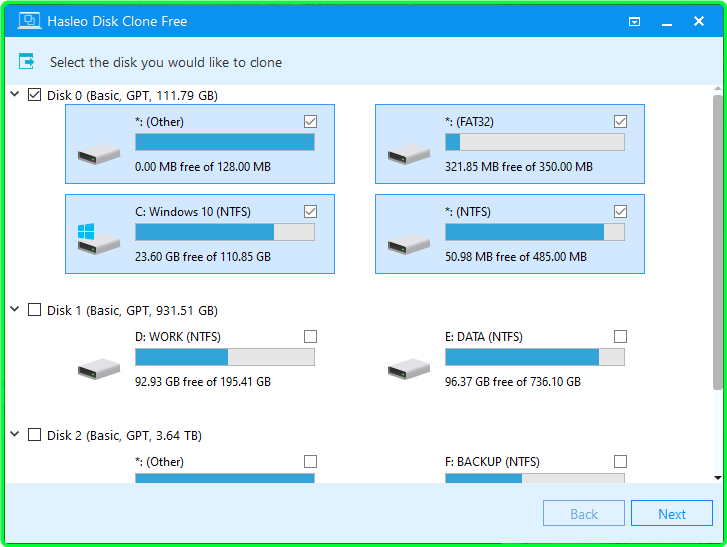Enable the D: WORK partition checkbox
The width and height of the screenshot is (727, 547).
pos(310,337)
